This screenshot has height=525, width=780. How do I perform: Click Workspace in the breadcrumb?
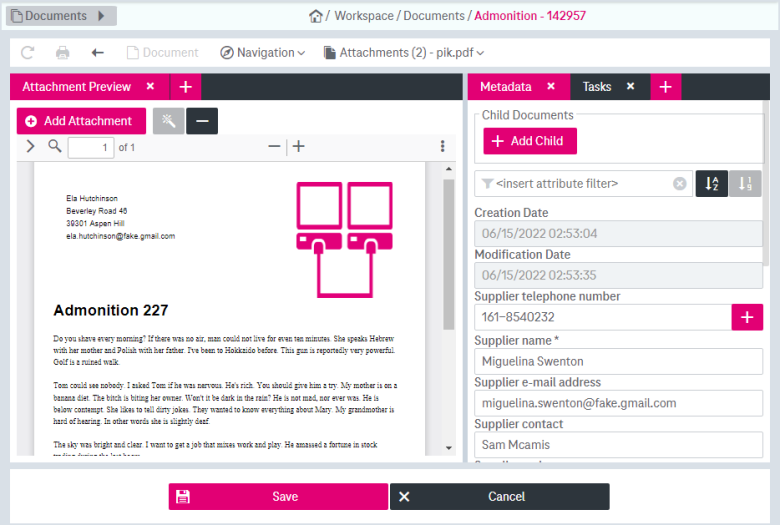click(x=364, y=16)
